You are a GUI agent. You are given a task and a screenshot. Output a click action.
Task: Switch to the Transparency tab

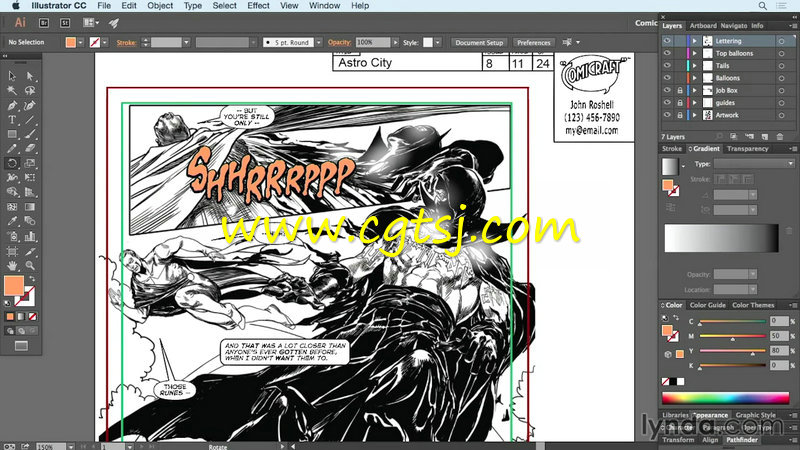747,149
